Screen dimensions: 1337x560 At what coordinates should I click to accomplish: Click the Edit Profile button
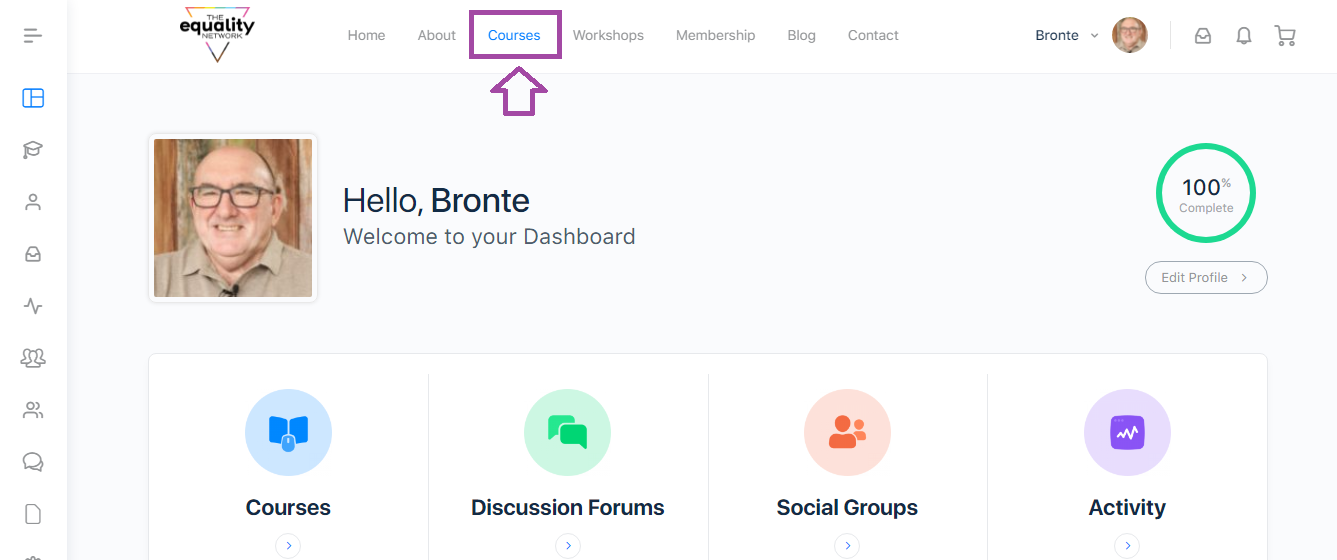(x=1206, y=278)
